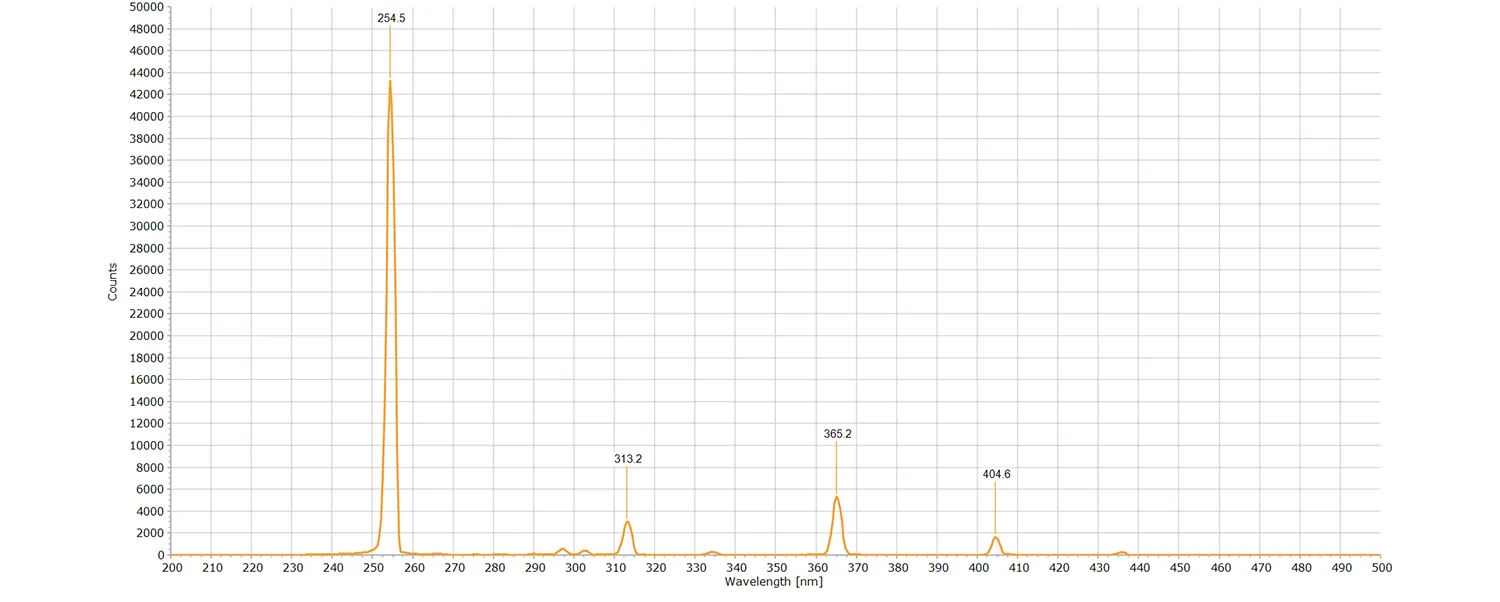Select the 50000 value on the Counts axis

[x=148, y=7]
